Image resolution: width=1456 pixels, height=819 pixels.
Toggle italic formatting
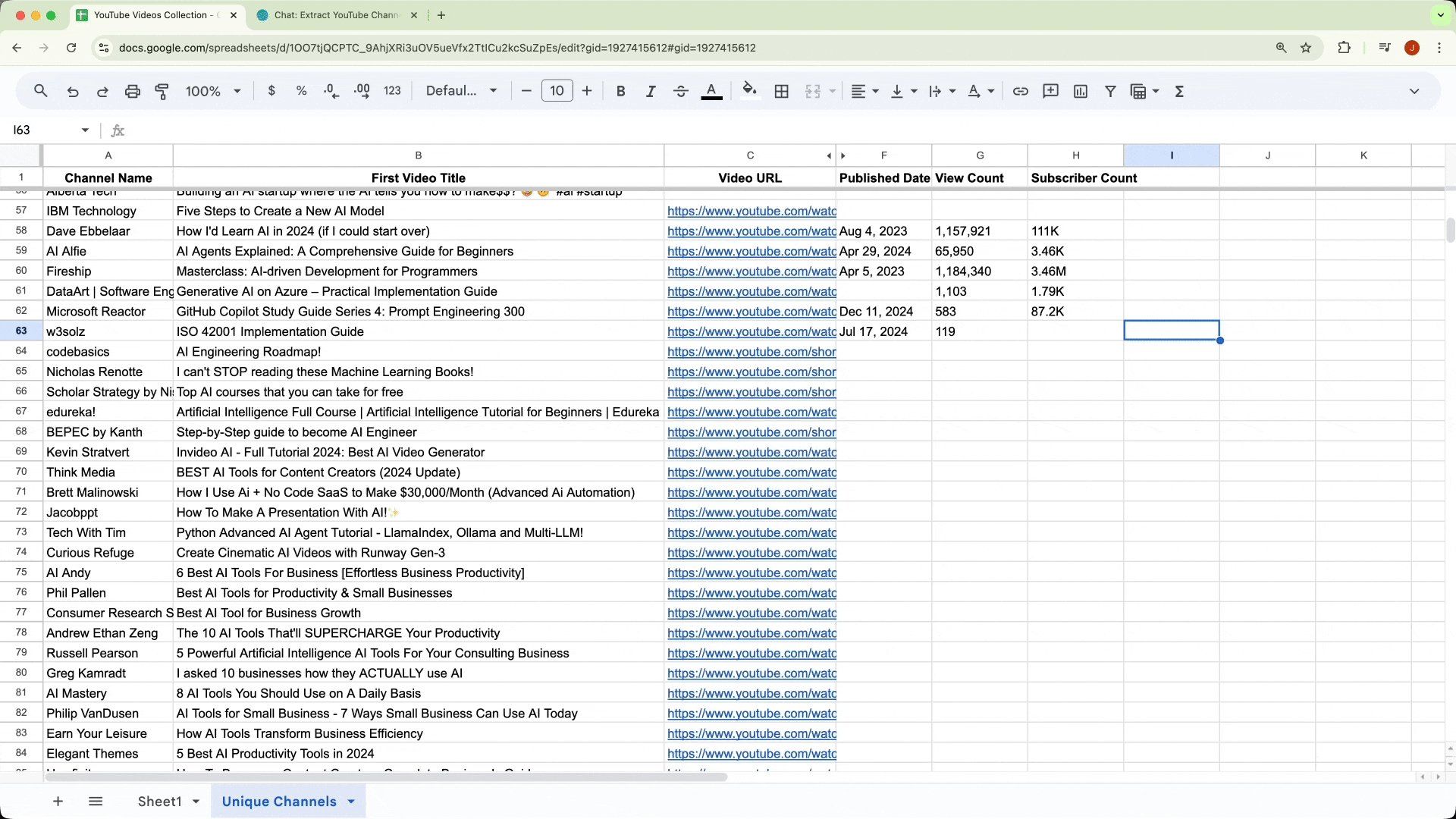[x=650, y=91]
